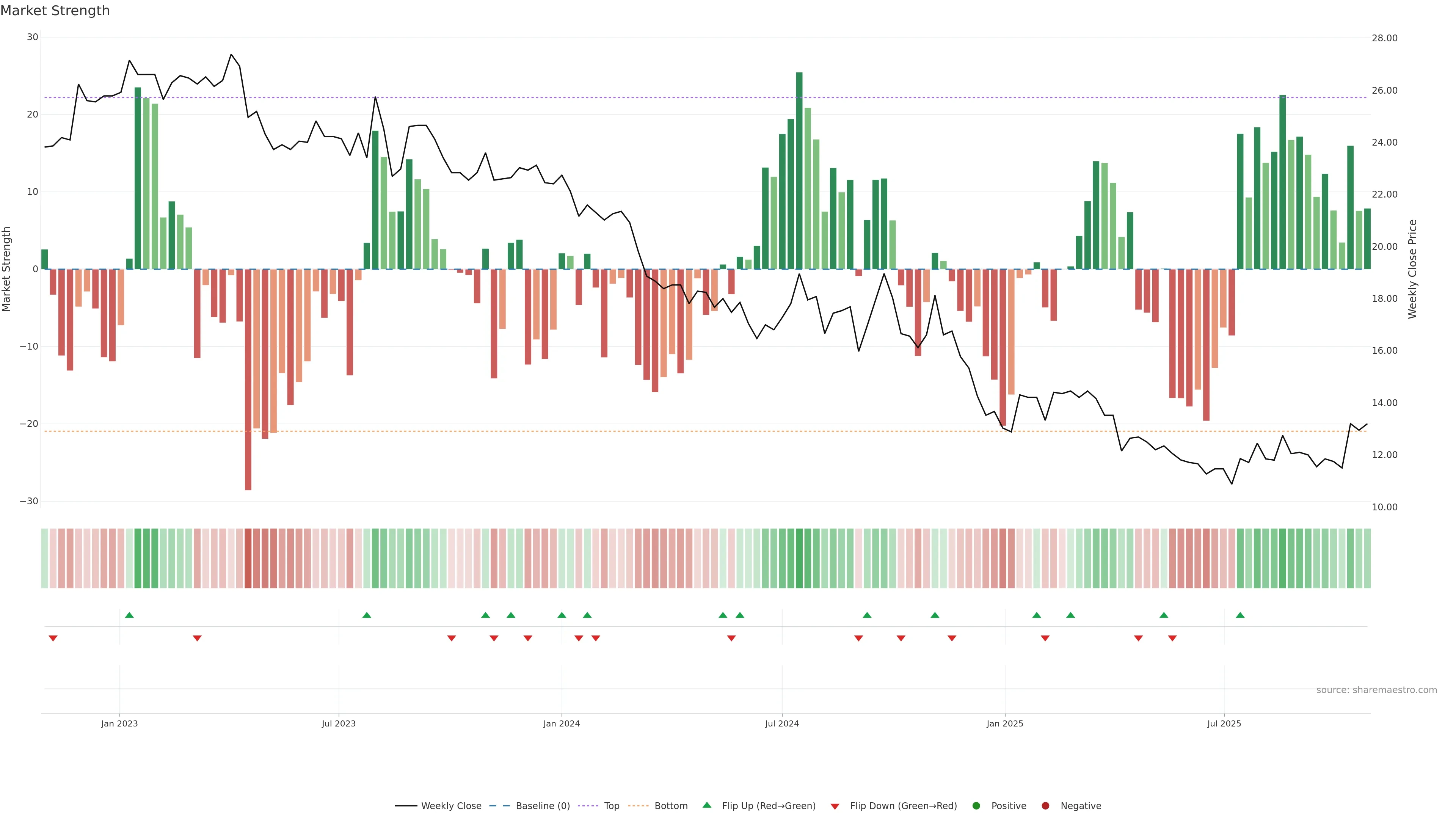
Task: Click the Jul 2024 x-axis label
Action: point(782,723)
